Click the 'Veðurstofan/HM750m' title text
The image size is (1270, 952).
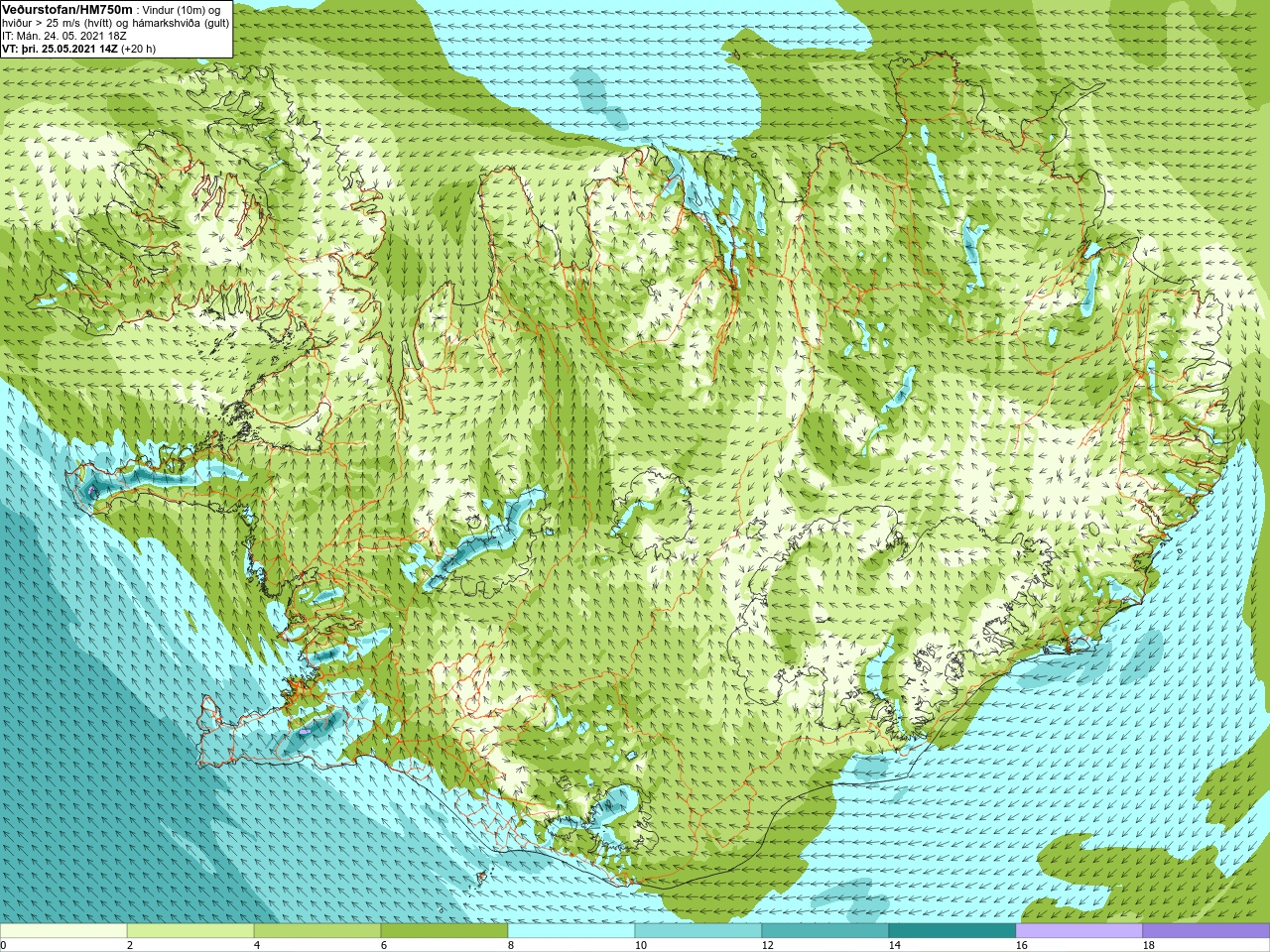pos(66,9)
